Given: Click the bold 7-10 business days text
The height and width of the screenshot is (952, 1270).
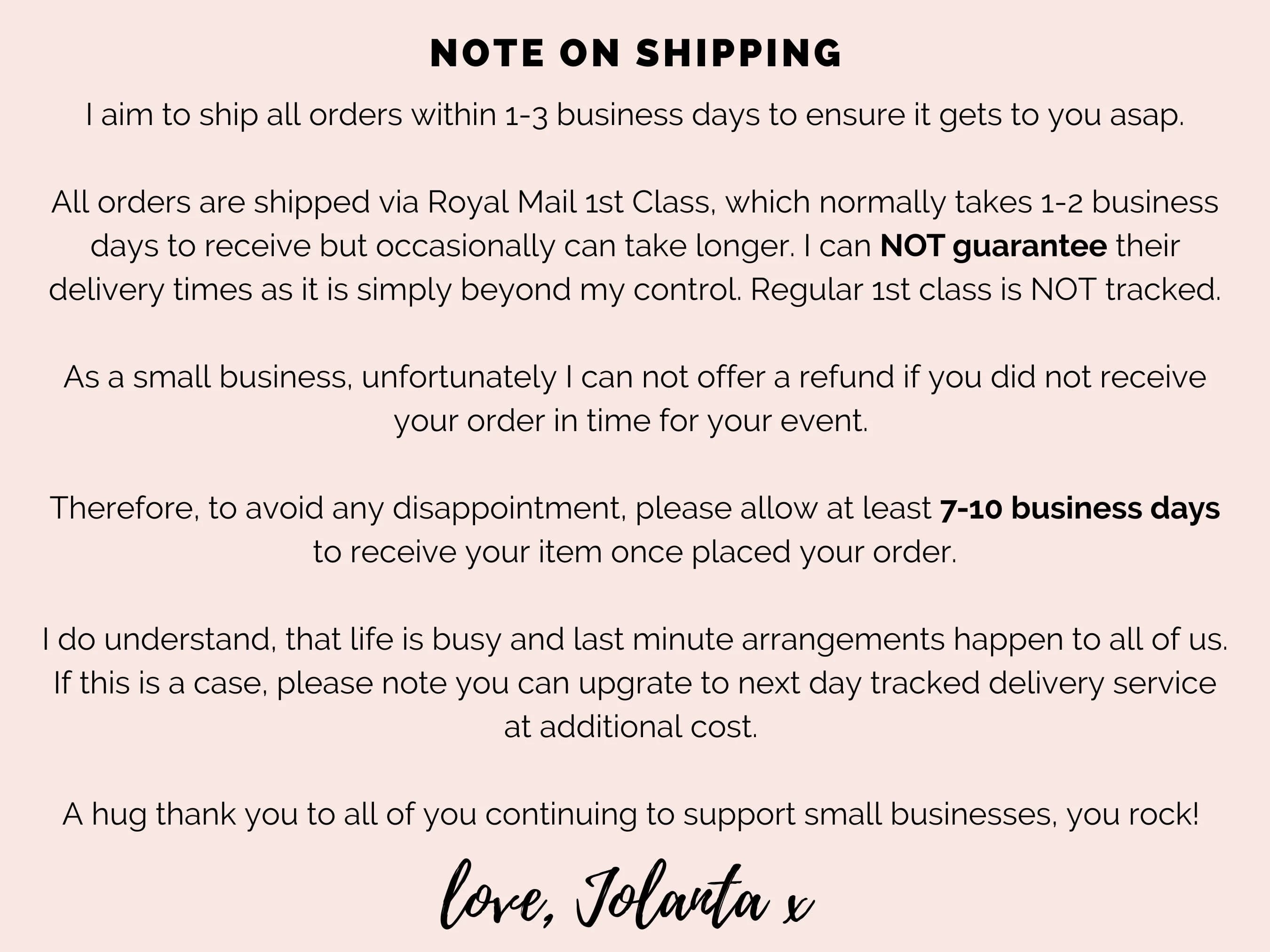Looking at the screenshot, I should point(1079,508).
